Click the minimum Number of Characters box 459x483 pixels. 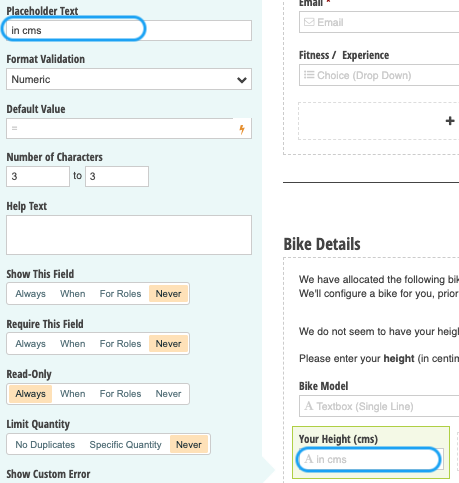(38, 176)
